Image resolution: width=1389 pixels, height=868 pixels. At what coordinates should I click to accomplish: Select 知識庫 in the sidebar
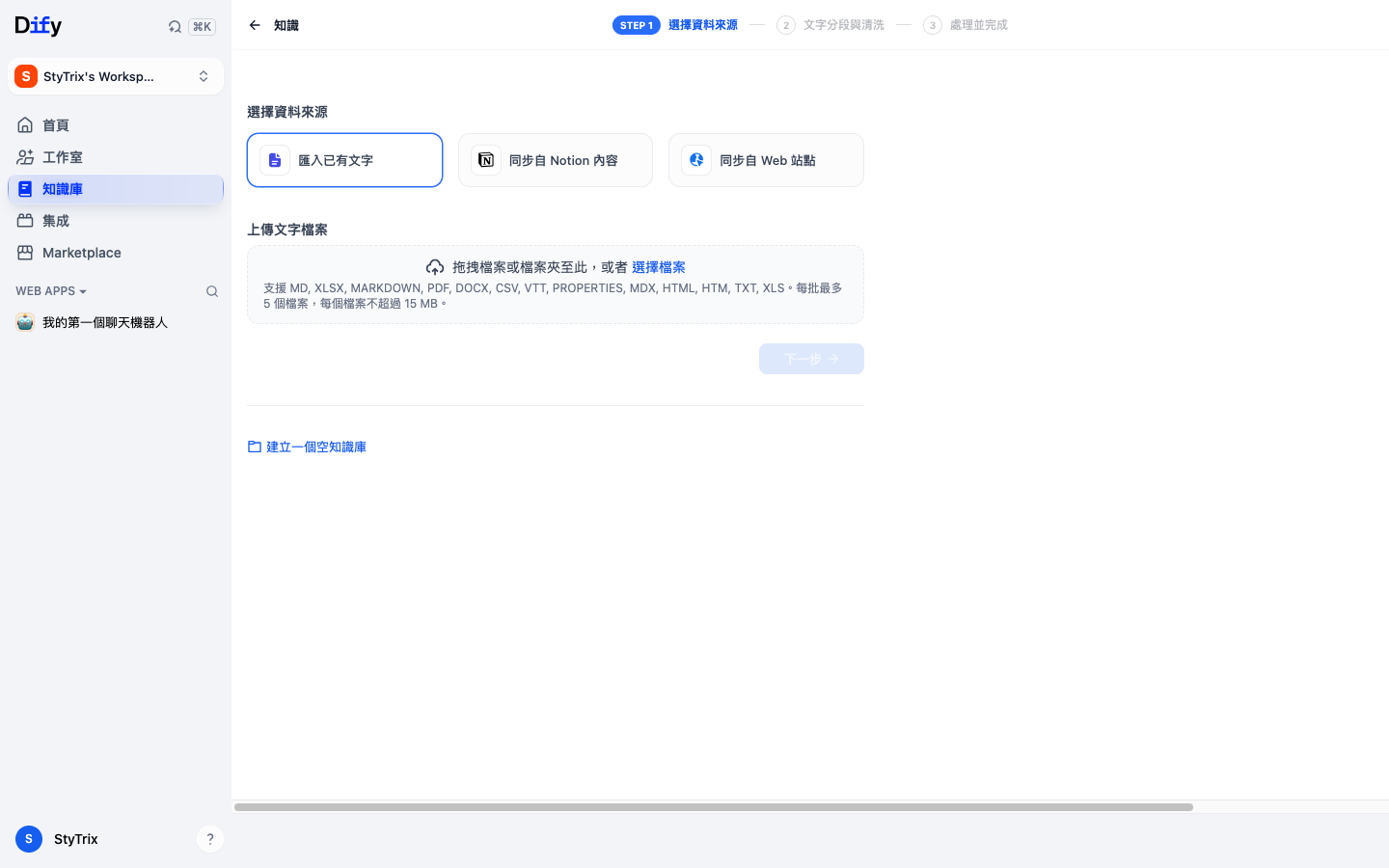pos(116,189)
